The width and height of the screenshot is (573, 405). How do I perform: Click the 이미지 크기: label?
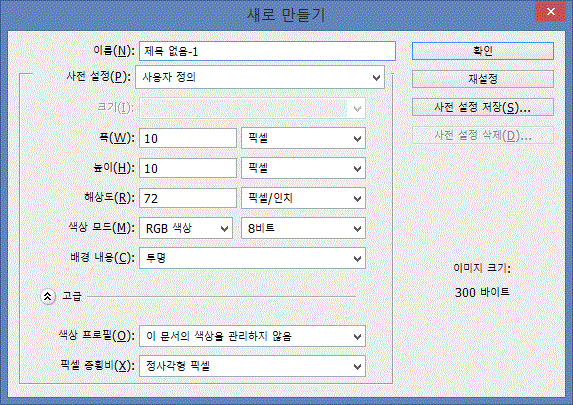(482, 268)
